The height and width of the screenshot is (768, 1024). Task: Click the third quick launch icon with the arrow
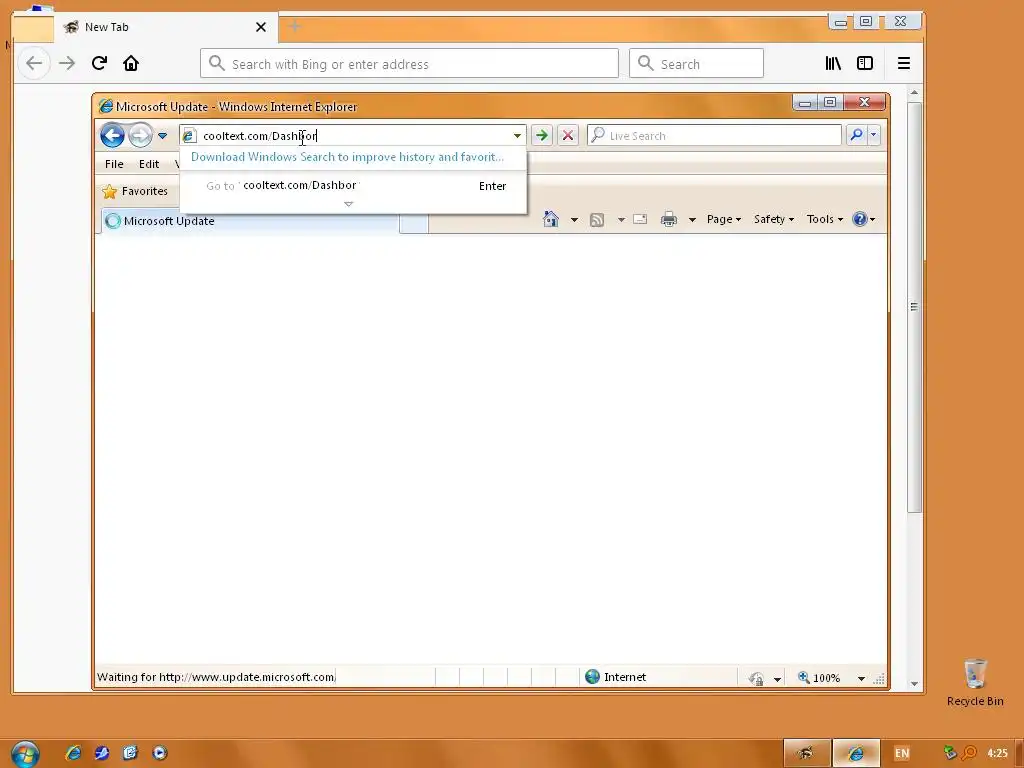[x=130, y=753]
